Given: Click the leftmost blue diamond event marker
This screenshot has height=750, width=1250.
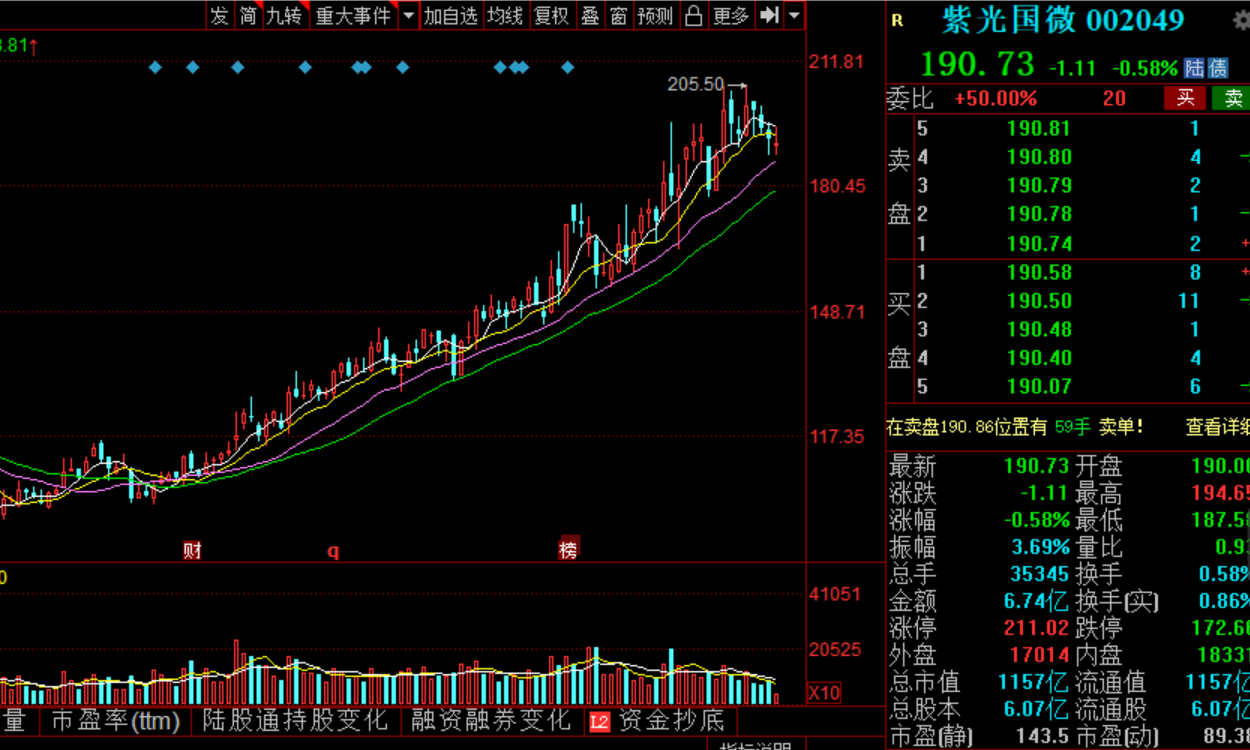Looking at the screenshot, I should coord(155,67).
